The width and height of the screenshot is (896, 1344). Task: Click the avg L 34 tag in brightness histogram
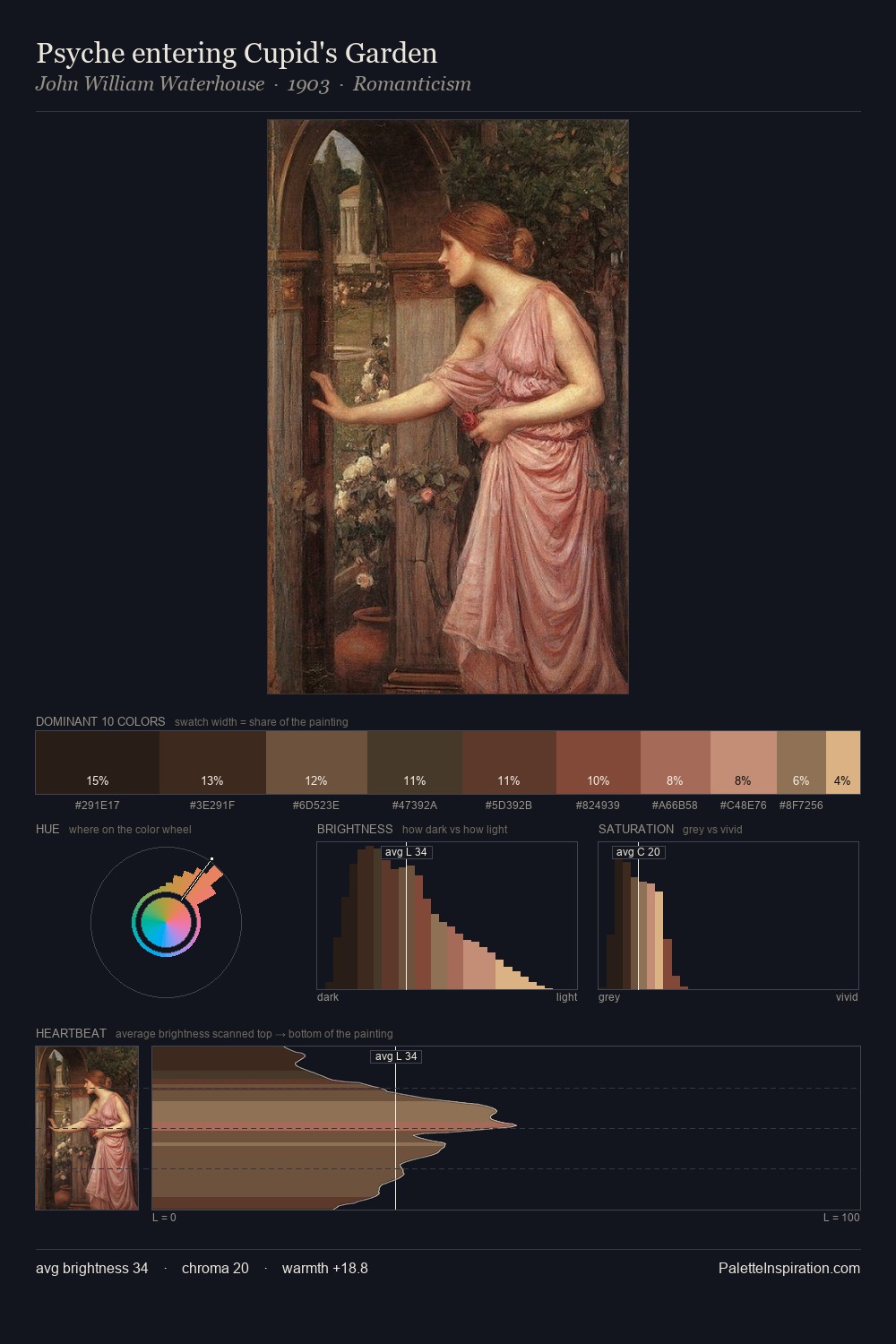(407, 852)
